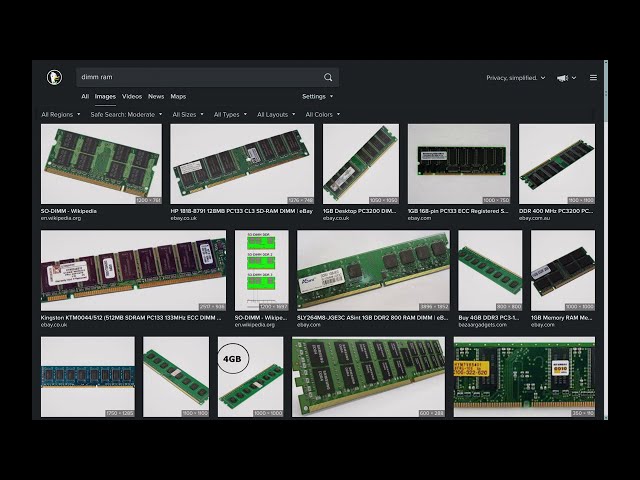Open the 1GB Memory RAM black module image

[x=563, y=270]
